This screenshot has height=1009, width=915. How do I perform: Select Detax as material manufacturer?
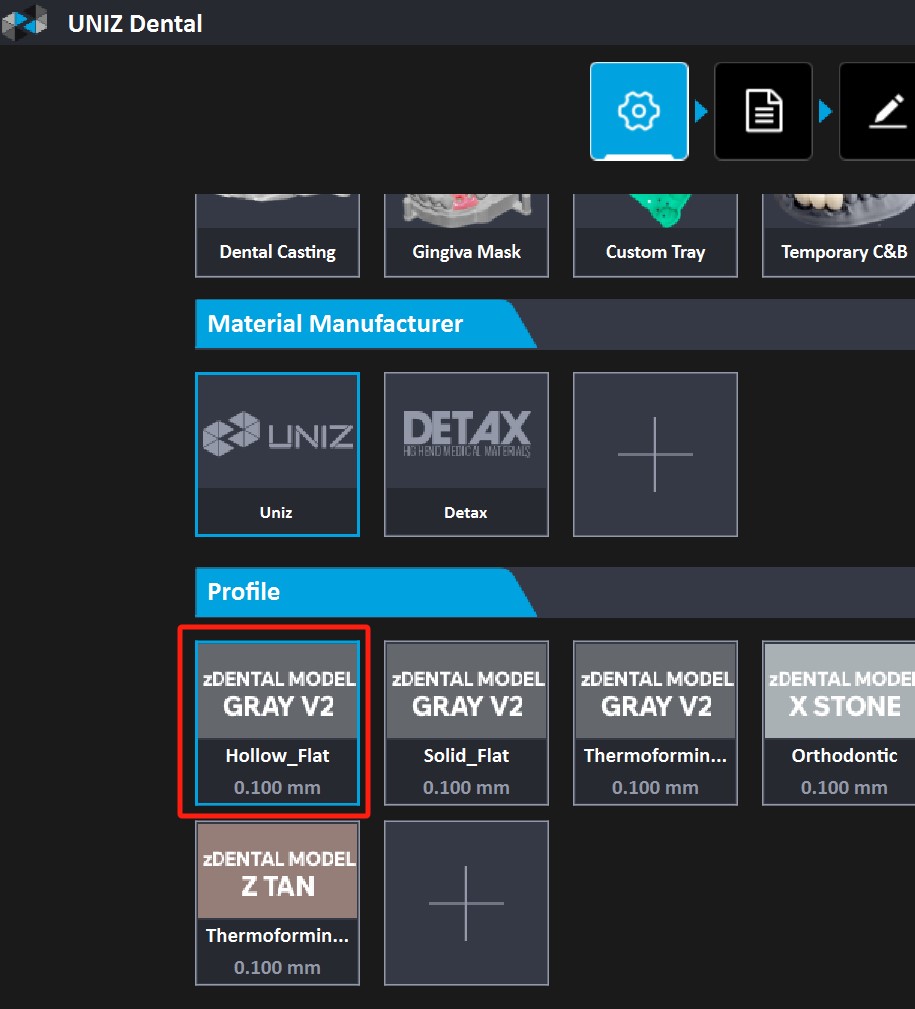point(467,454)
